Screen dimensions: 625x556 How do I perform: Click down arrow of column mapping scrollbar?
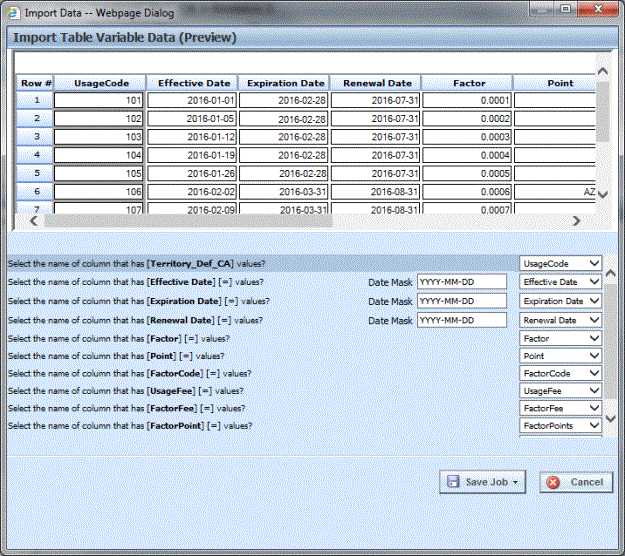[610, 418]
